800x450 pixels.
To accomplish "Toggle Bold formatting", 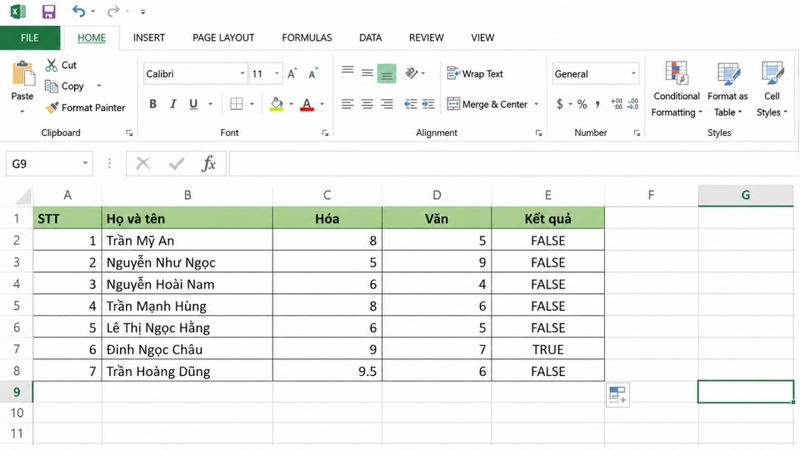I will click(x=153, y=104).
